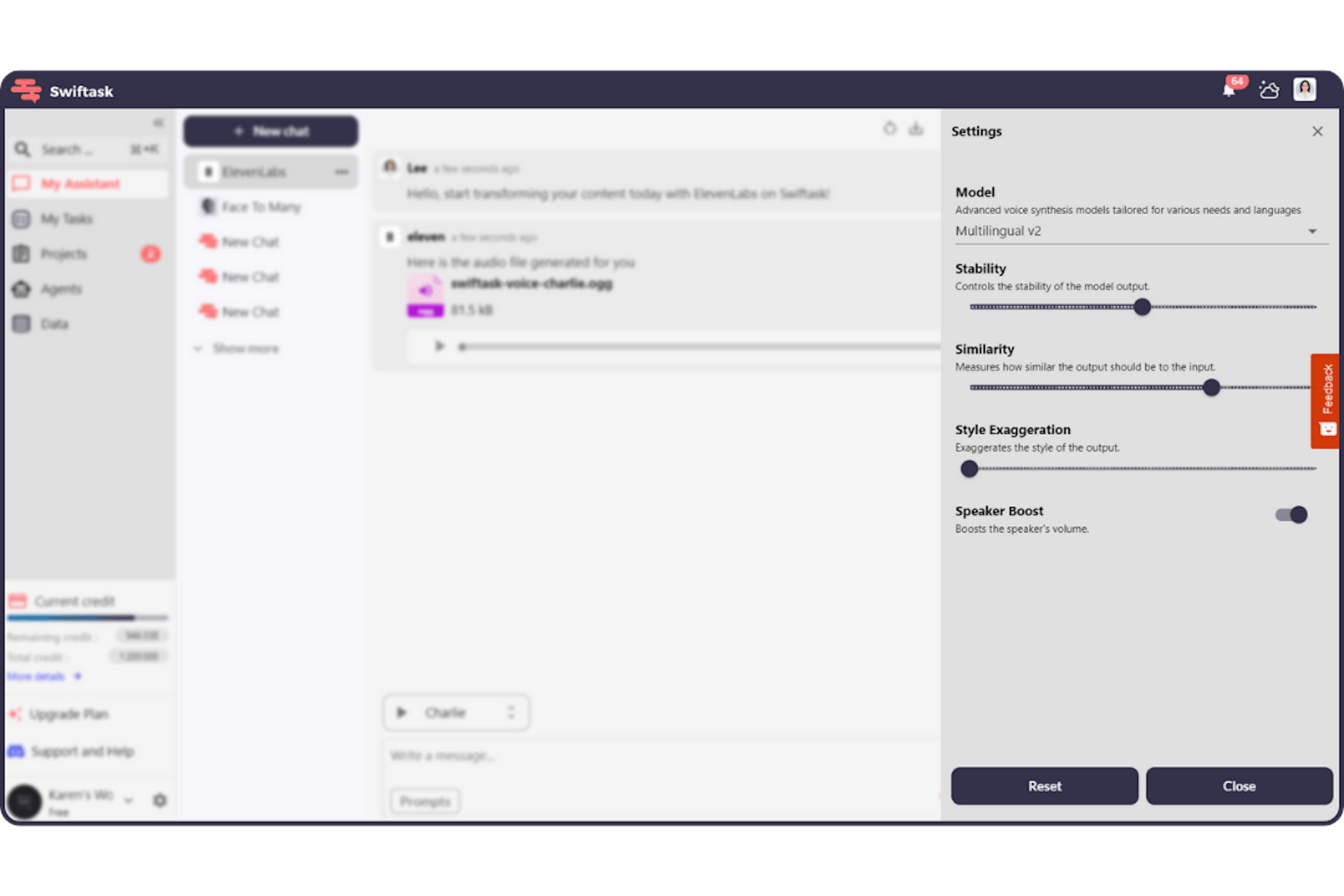Screen dimensions: 1344x896
Task: Click the ogg audio file icon
Action: click(x=425, y=296)
